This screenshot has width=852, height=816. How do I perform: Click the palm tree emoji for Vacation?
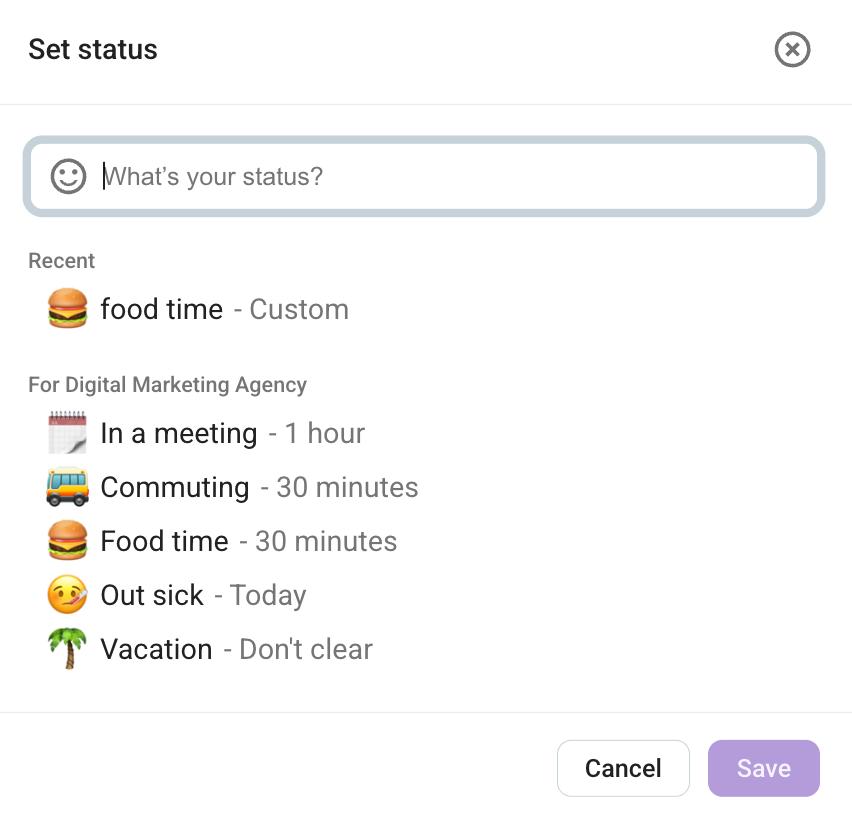(67, 648)
